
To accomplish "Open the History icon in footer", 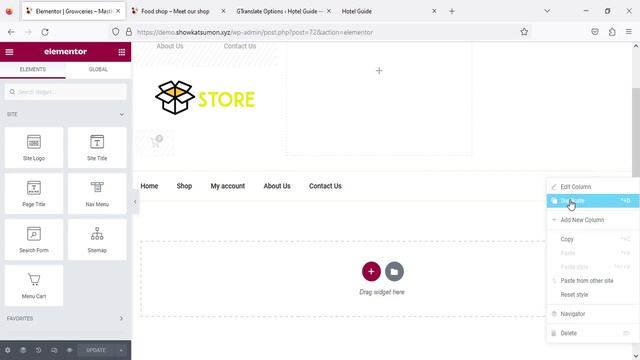I will 38,350.
